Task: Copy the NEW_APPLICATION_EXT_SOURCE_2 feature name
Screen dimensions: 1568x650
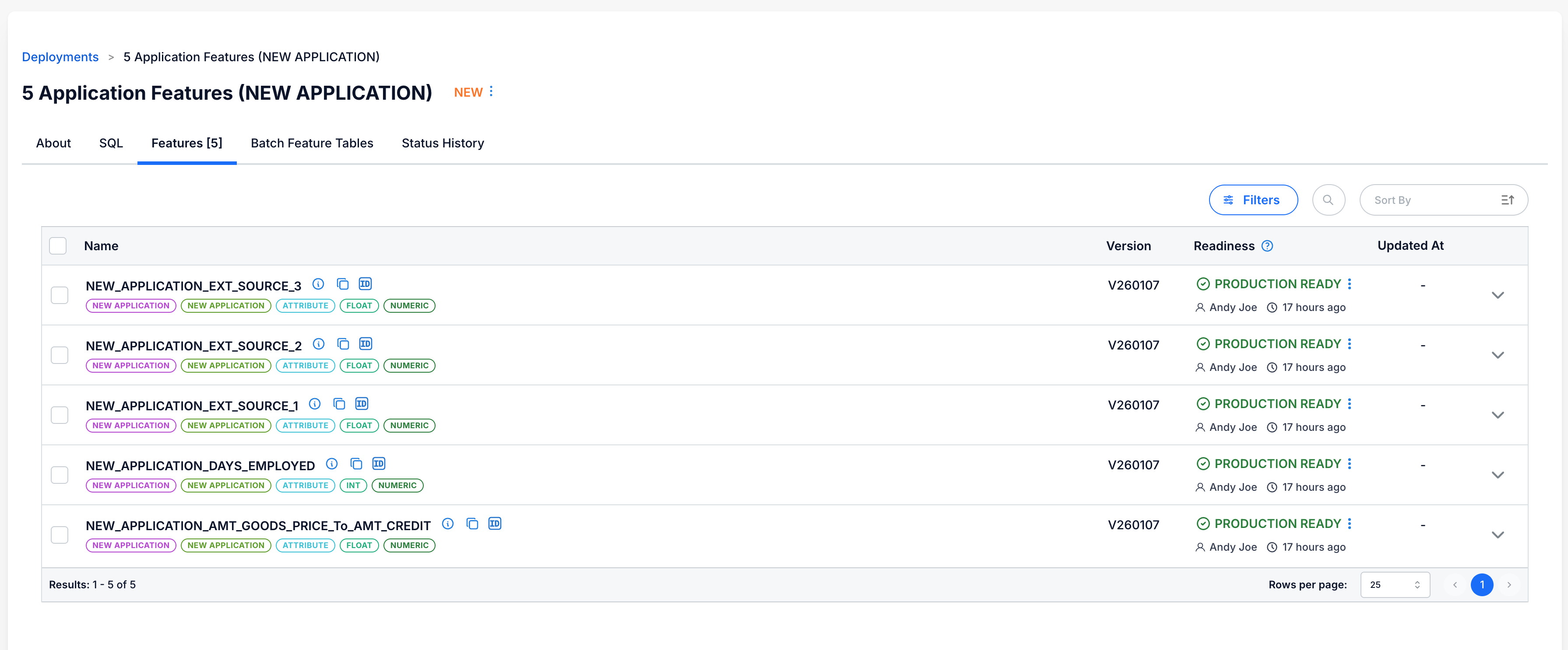Action: pyautogui.click(x=343, y=343)
